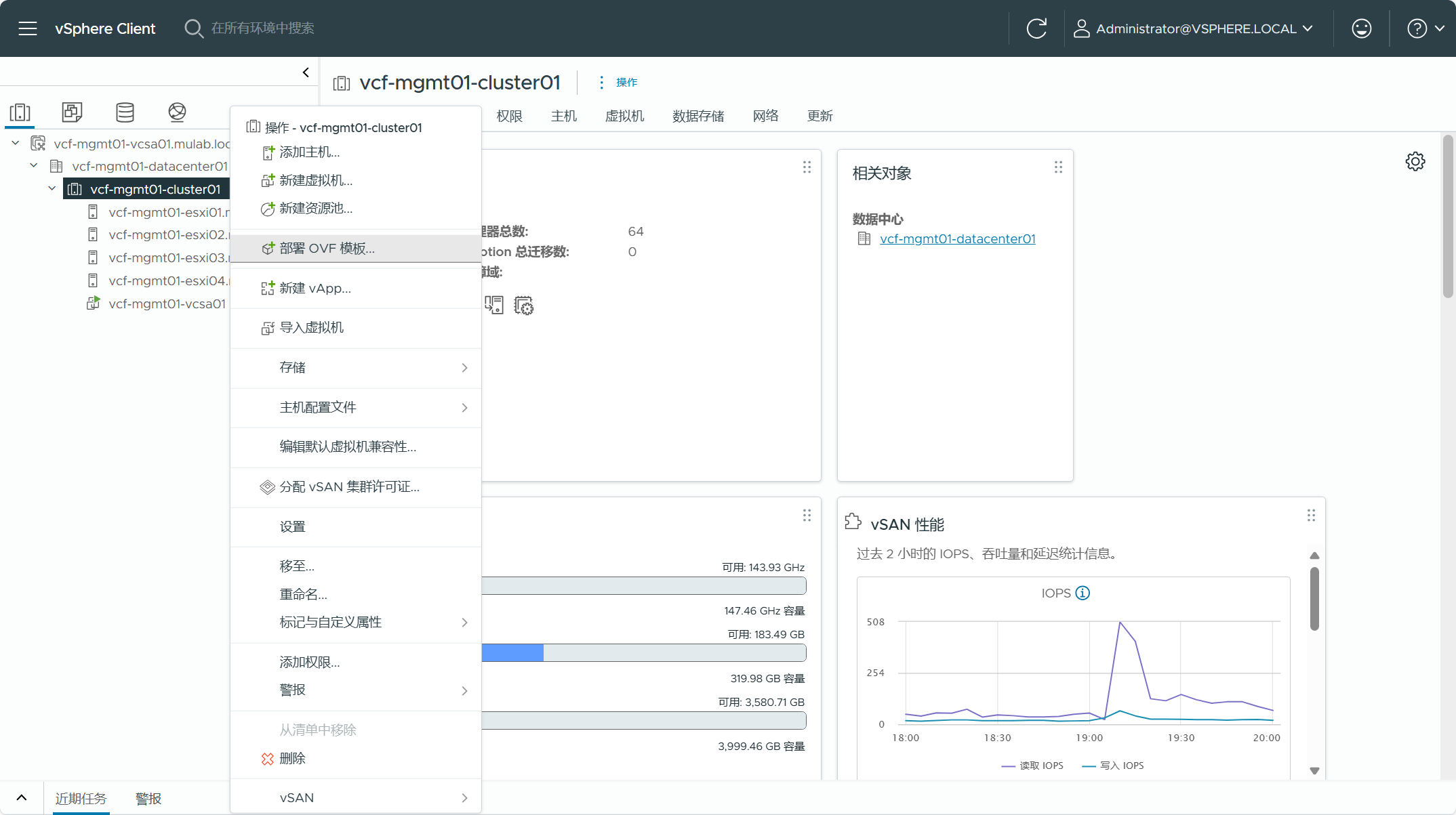Open the vcf-mgmt01-datacenter01 link
1456x815 pixels.
tap(957, 238)
